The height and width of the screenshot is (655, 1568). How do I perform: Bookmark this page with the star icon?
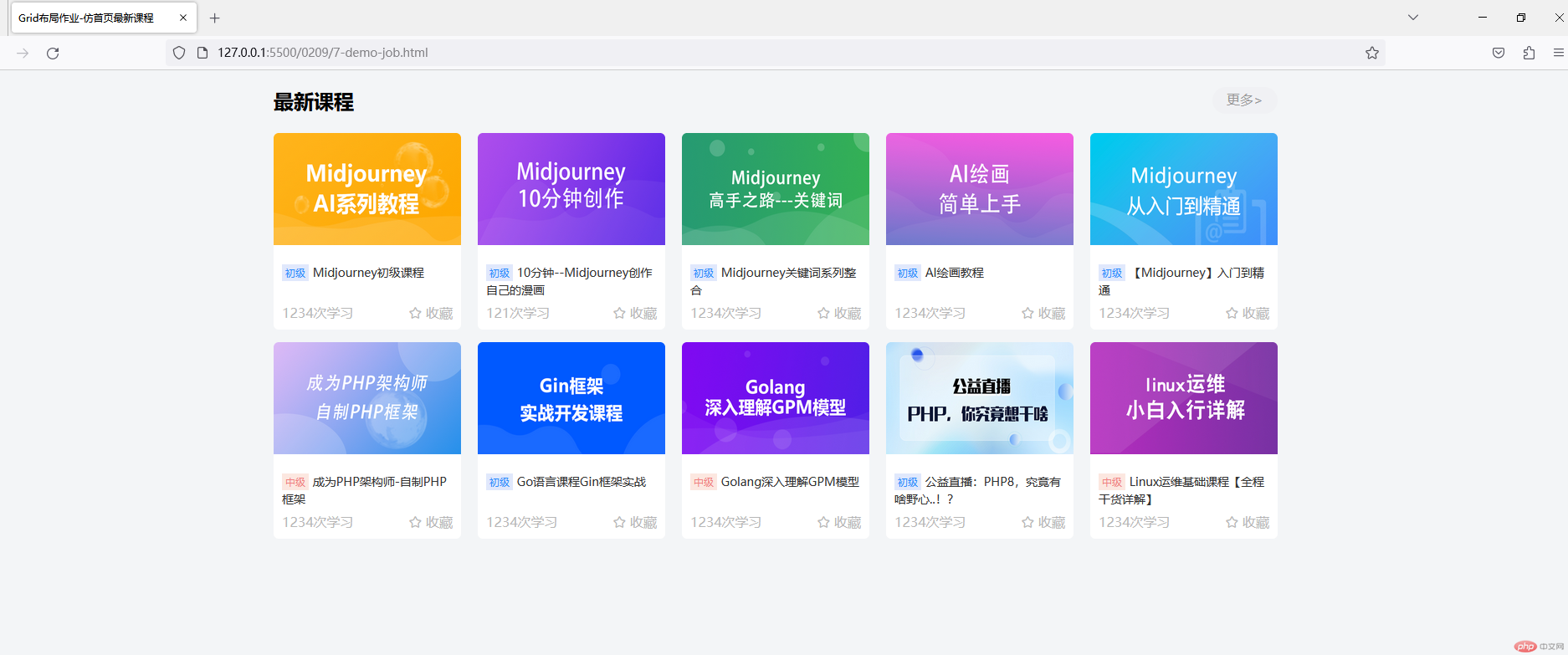pos(1372,53)
